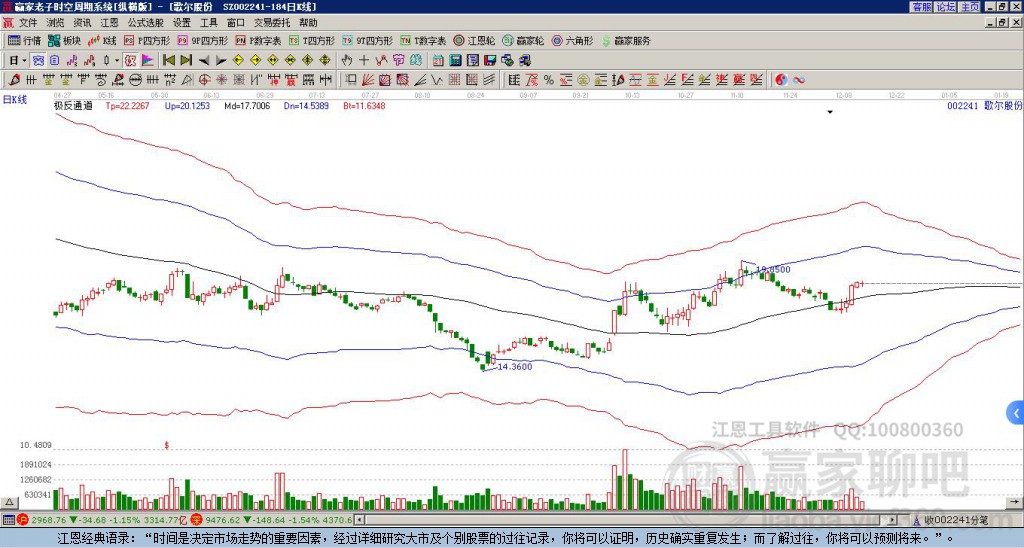Screen dimensions: 1024x548
Task: Open the 交易委托 menu
Action: 272,23
